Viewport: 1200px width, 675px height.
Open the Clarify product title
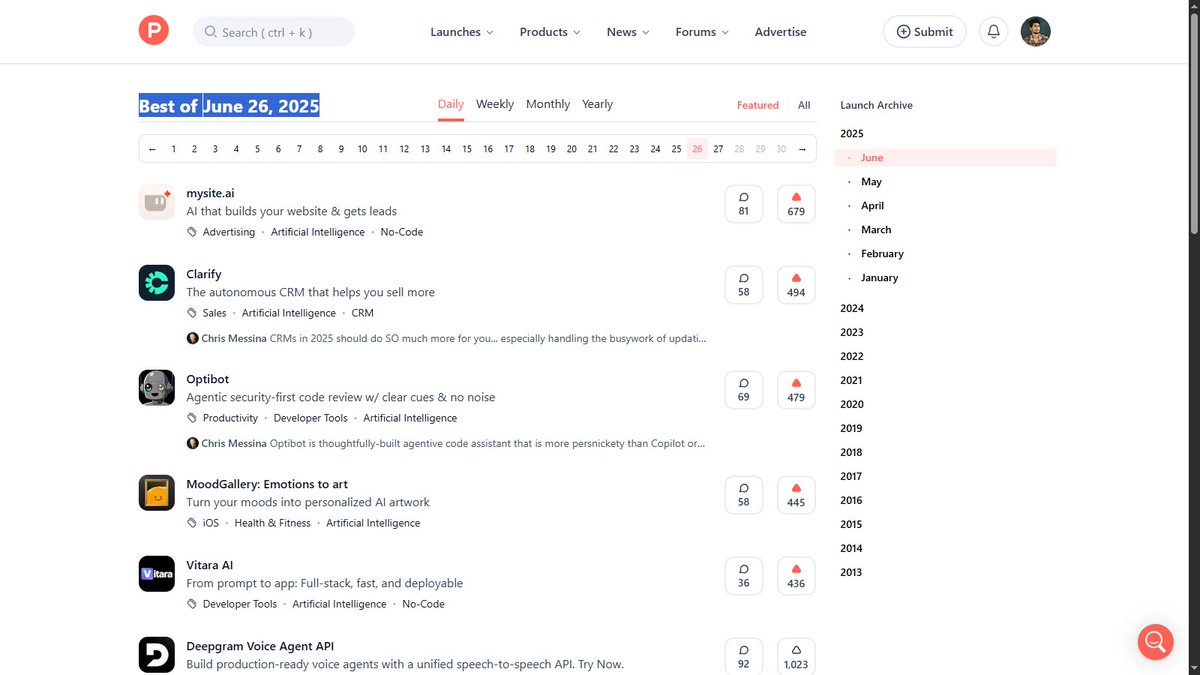[x=204, y=274]
